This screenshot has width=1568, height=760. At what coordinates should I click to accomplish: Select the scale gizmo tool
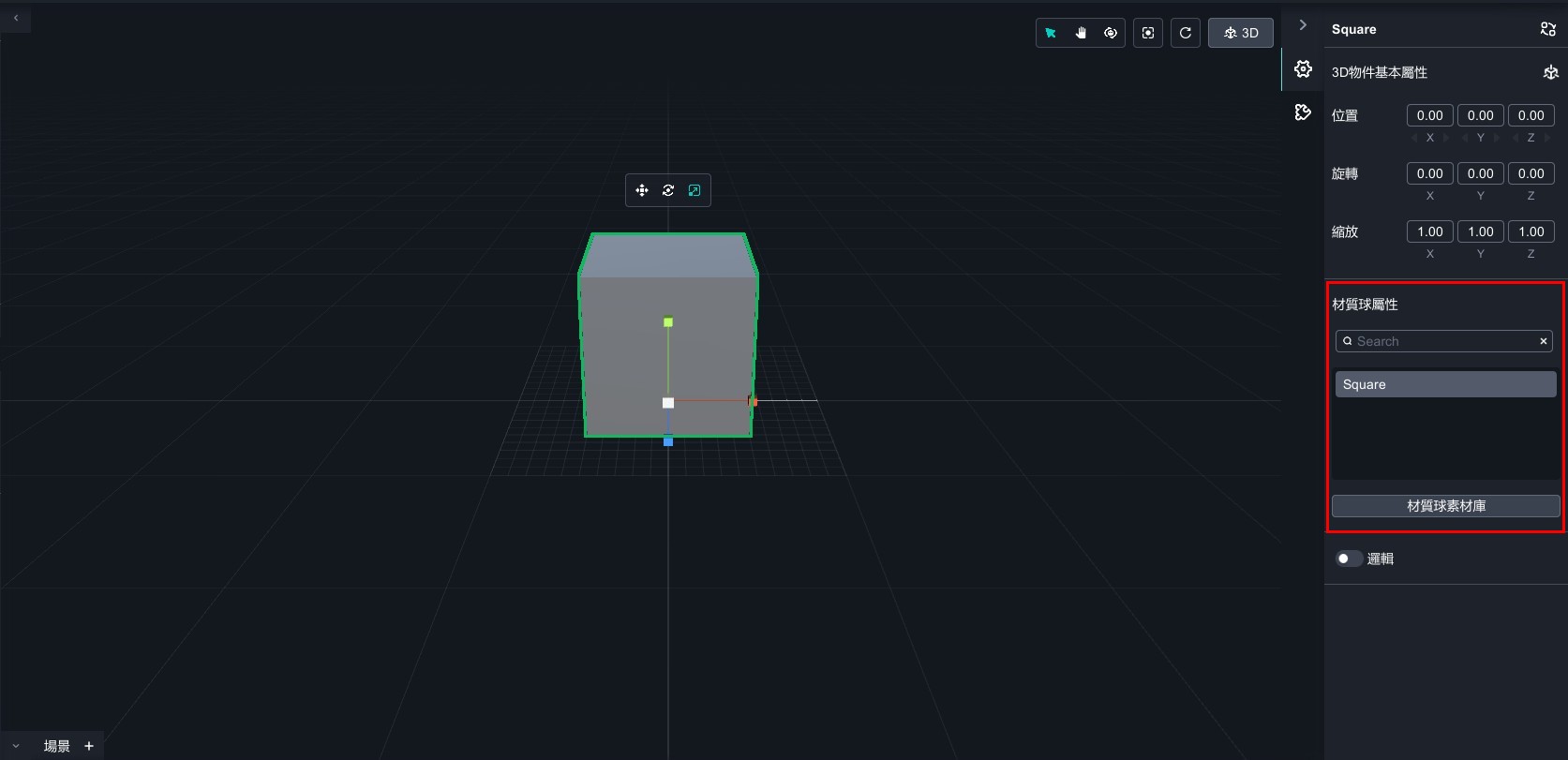[694, 190]
